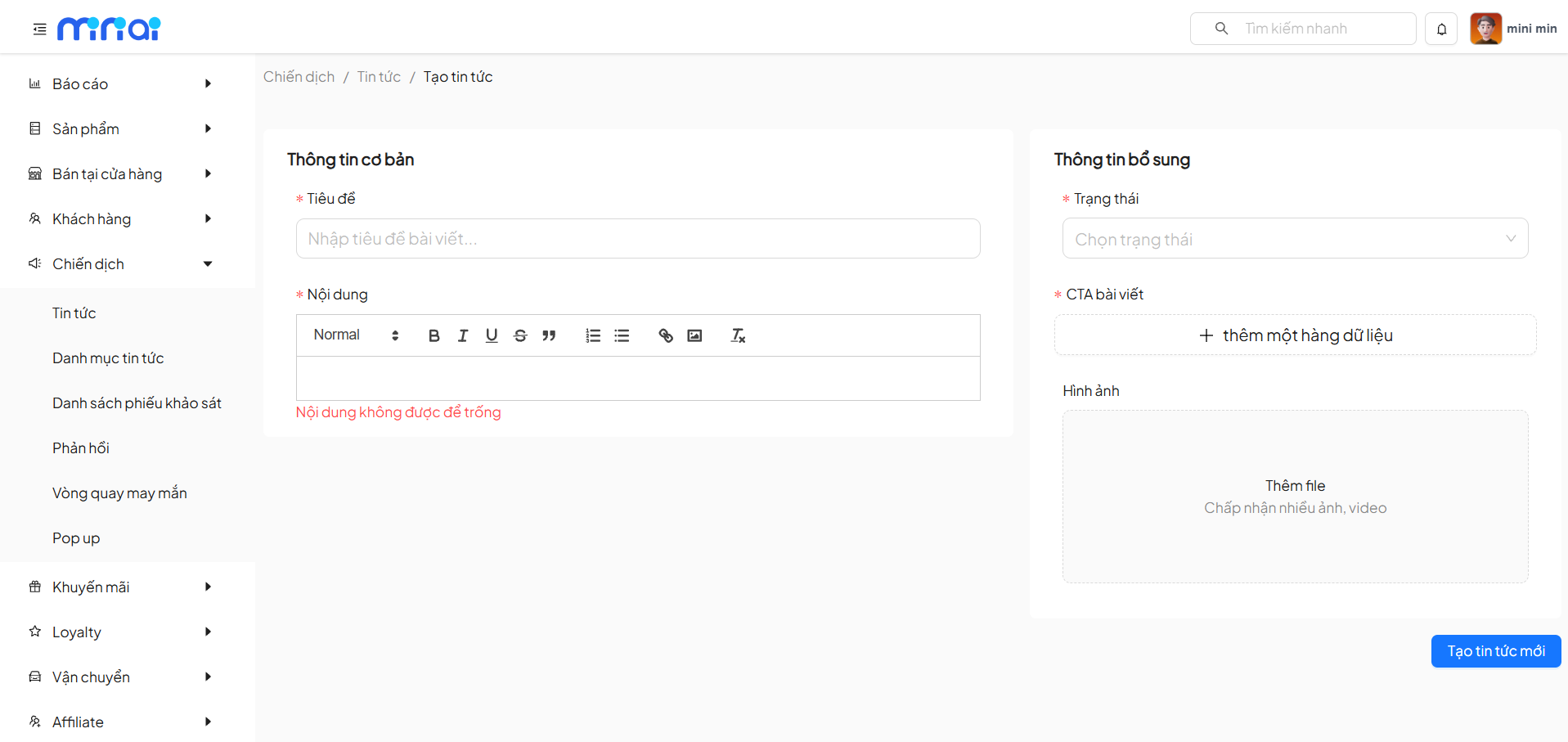This screenshot has height=742, width=1568.
Task: Open Danh mục tin tức submenu item
Action: click(108, 358)
